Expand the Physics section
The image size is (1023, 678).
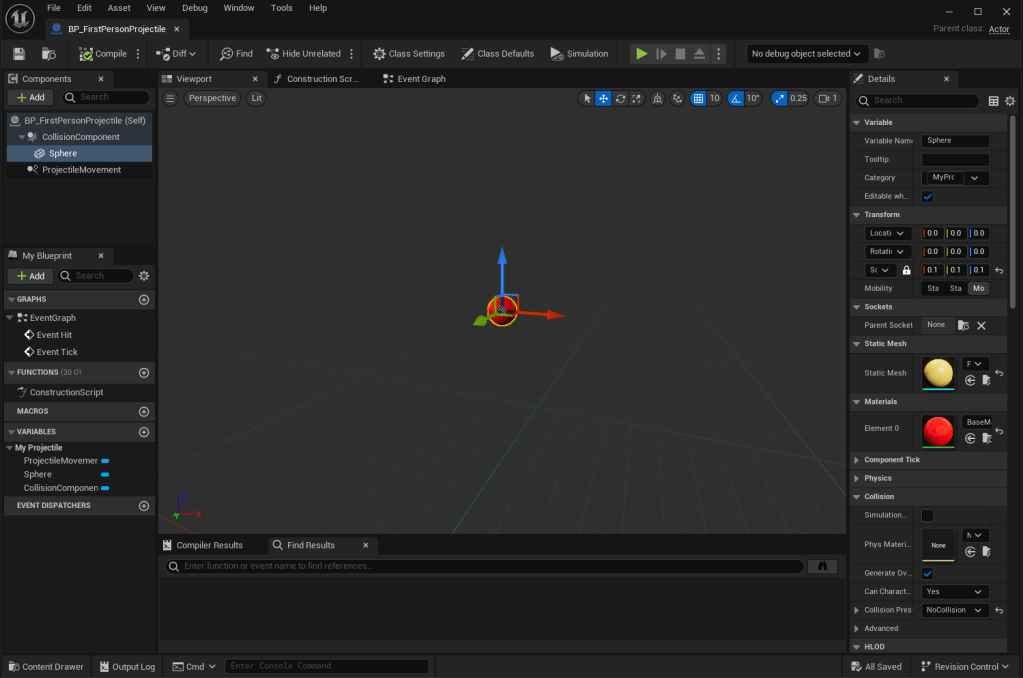878,478
